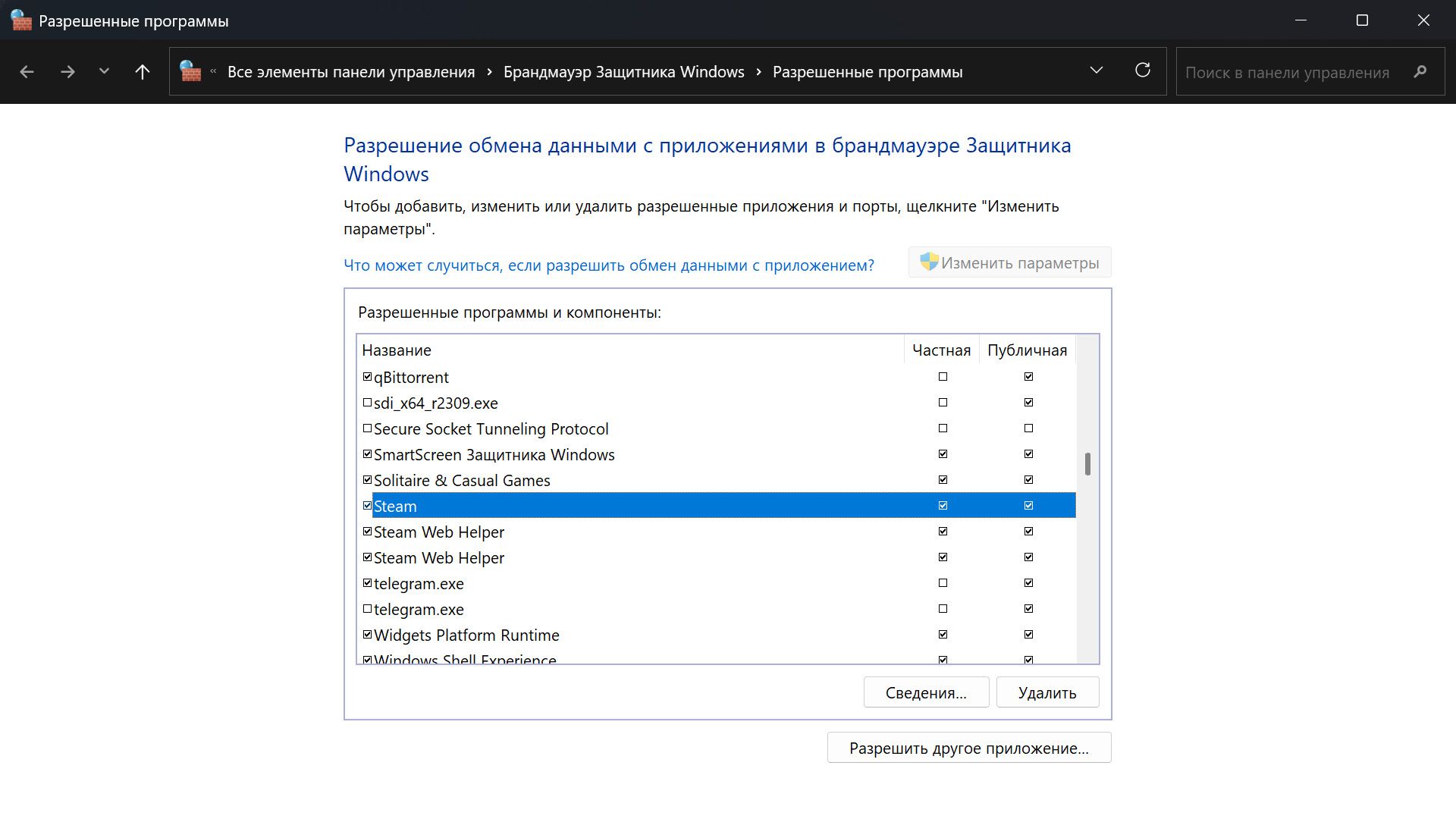Toggle qBittorrent private network checkbox

(x=943, y=377)
